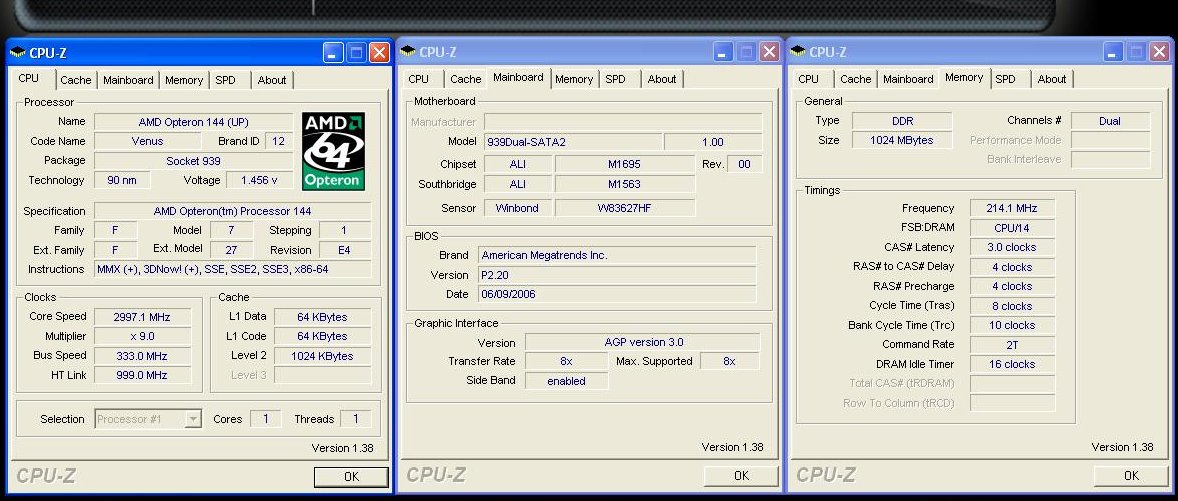Viewport: 1178px width, 501px height.
Task: Click the AMD 64 Opteron logo
Action: [x=334, y=151]
